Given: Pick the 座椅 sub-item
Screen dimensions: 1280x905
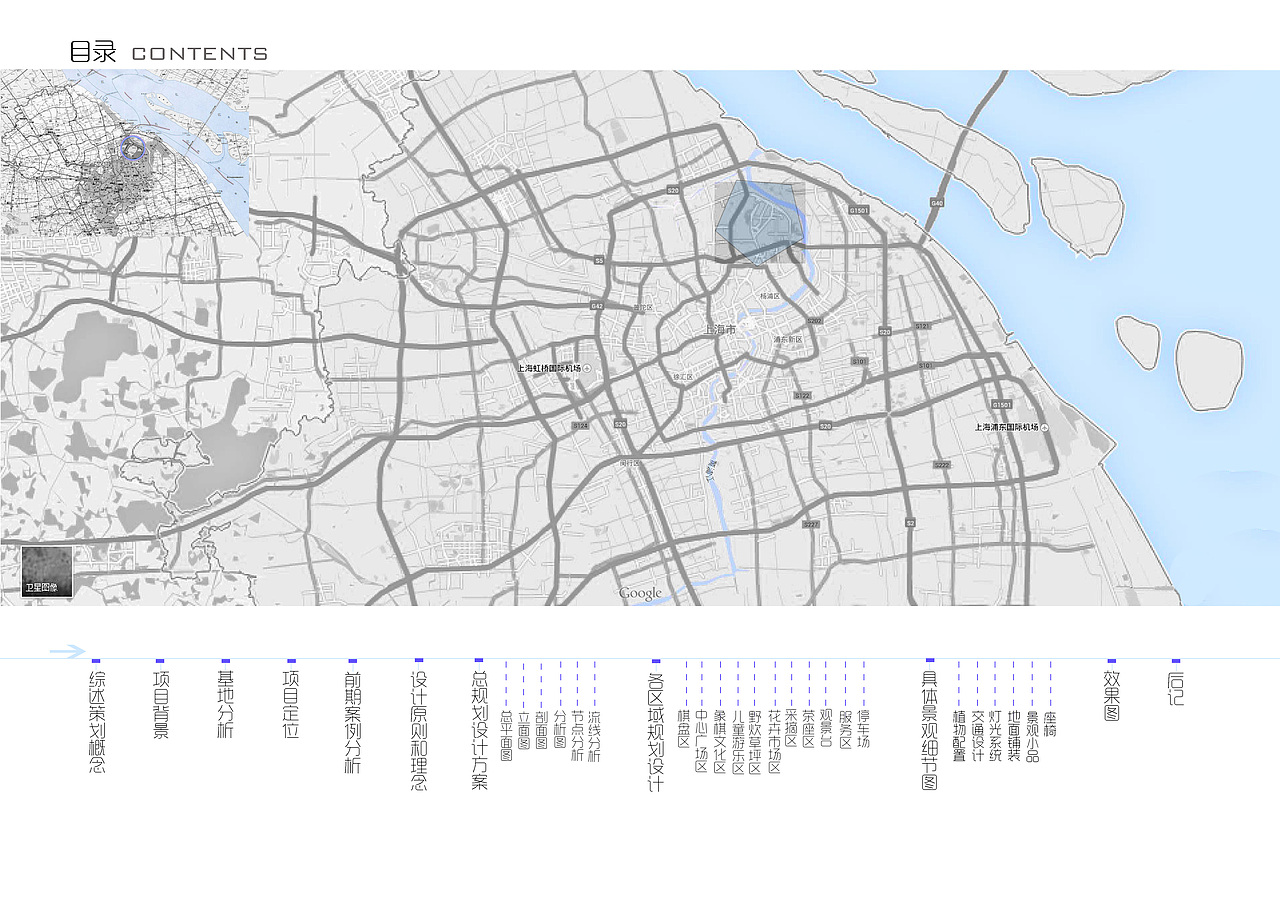Looking at the screenshot, I should (x=1050, y=725).
